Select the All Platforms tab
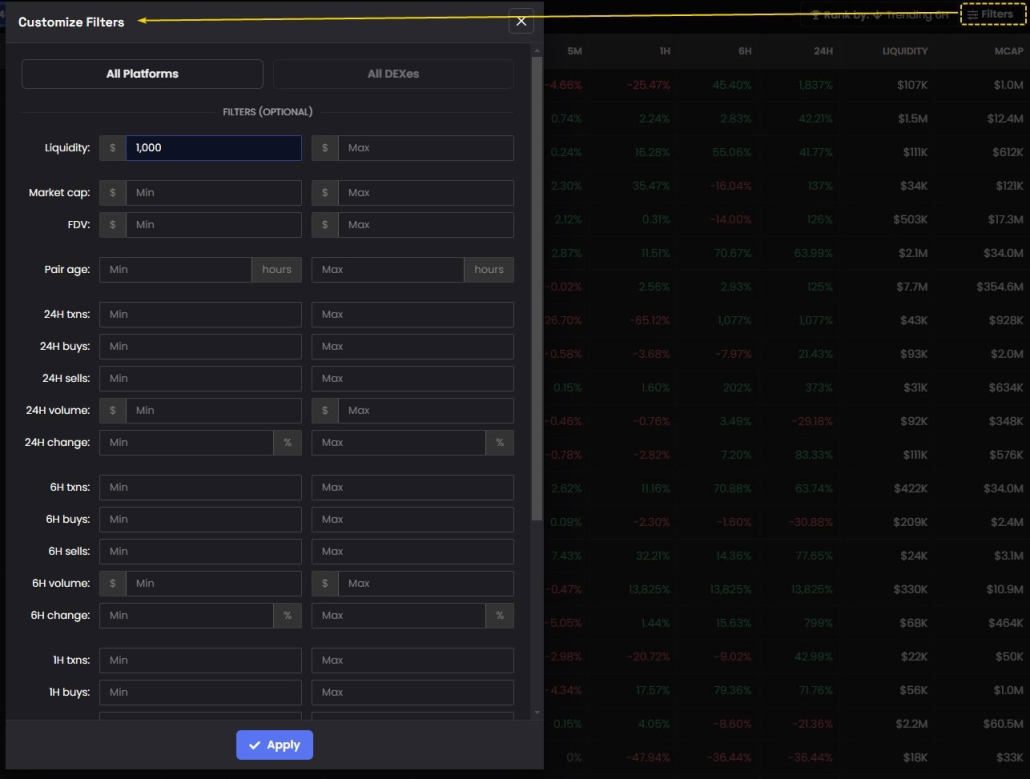1030x779 pixels. tap(142, 73)
